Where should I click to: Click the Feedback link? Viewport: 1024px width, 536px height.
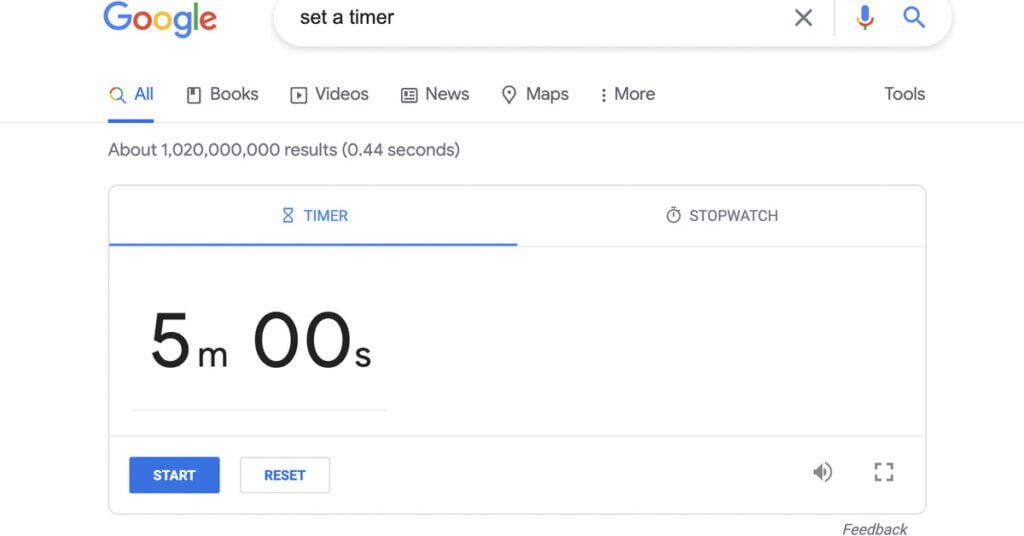pos(874,529)
